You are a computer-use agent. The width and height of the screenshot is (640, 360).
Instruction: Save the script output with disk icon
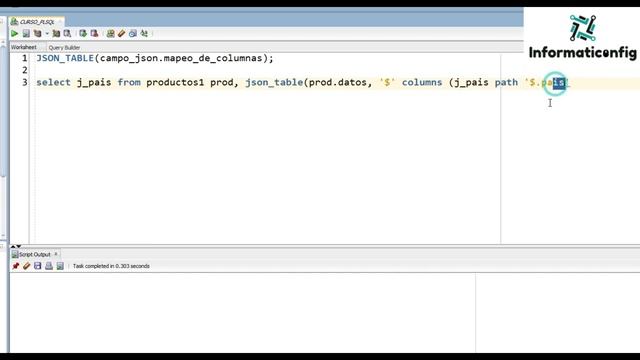(38, 266)
